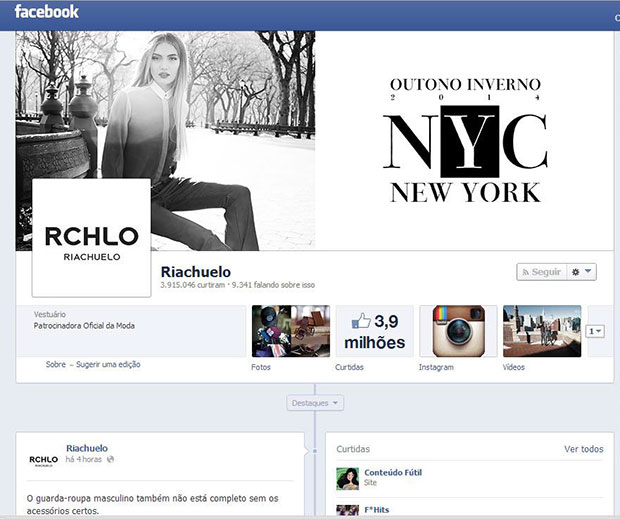Viewport: 620px width, 519px height.
Task: Follow the page with Seguir button
Action: tap(542, 272)
